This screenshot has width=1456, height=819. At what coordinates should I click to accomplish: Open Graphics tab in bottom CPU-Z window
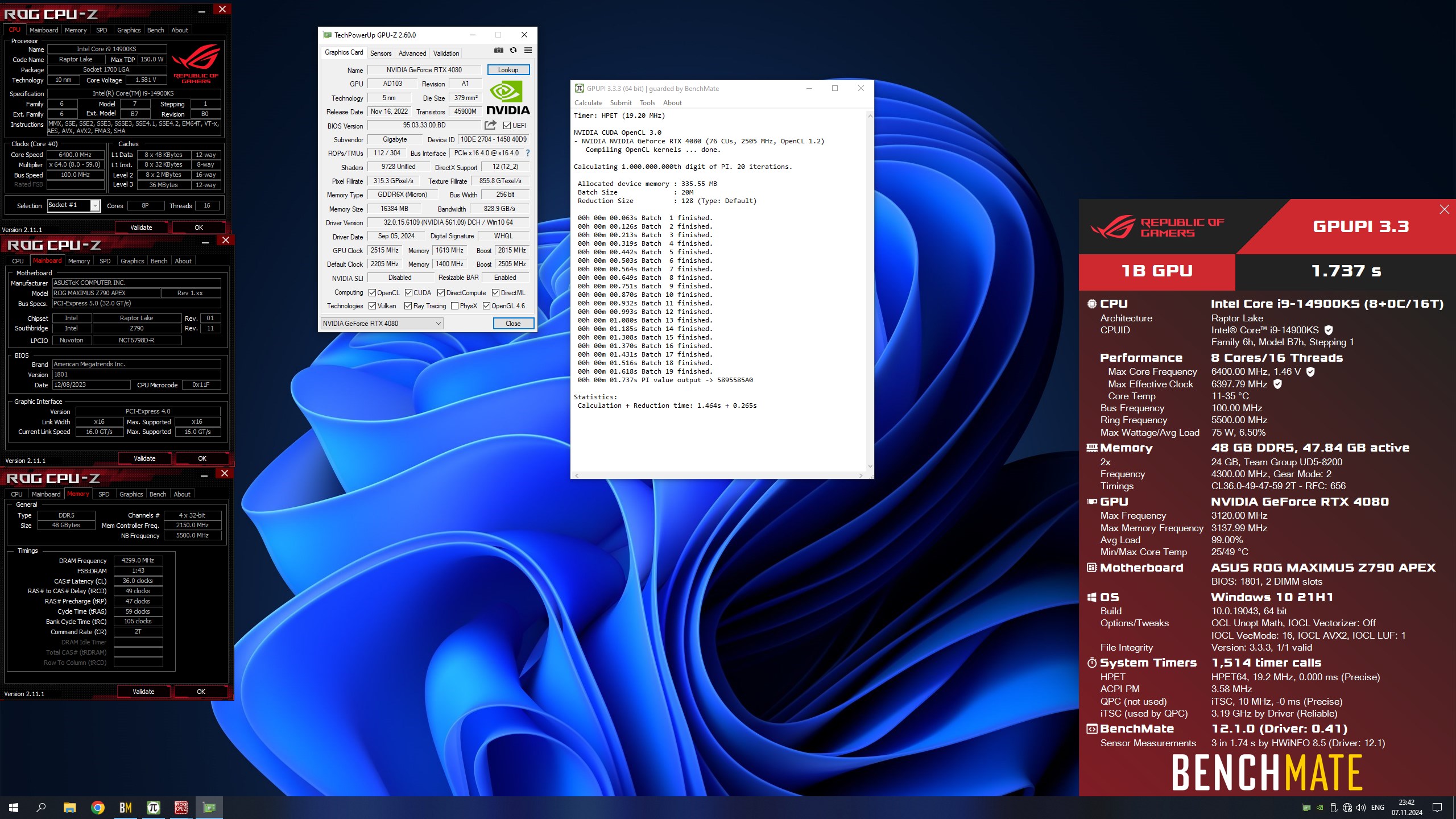point(131,494)
